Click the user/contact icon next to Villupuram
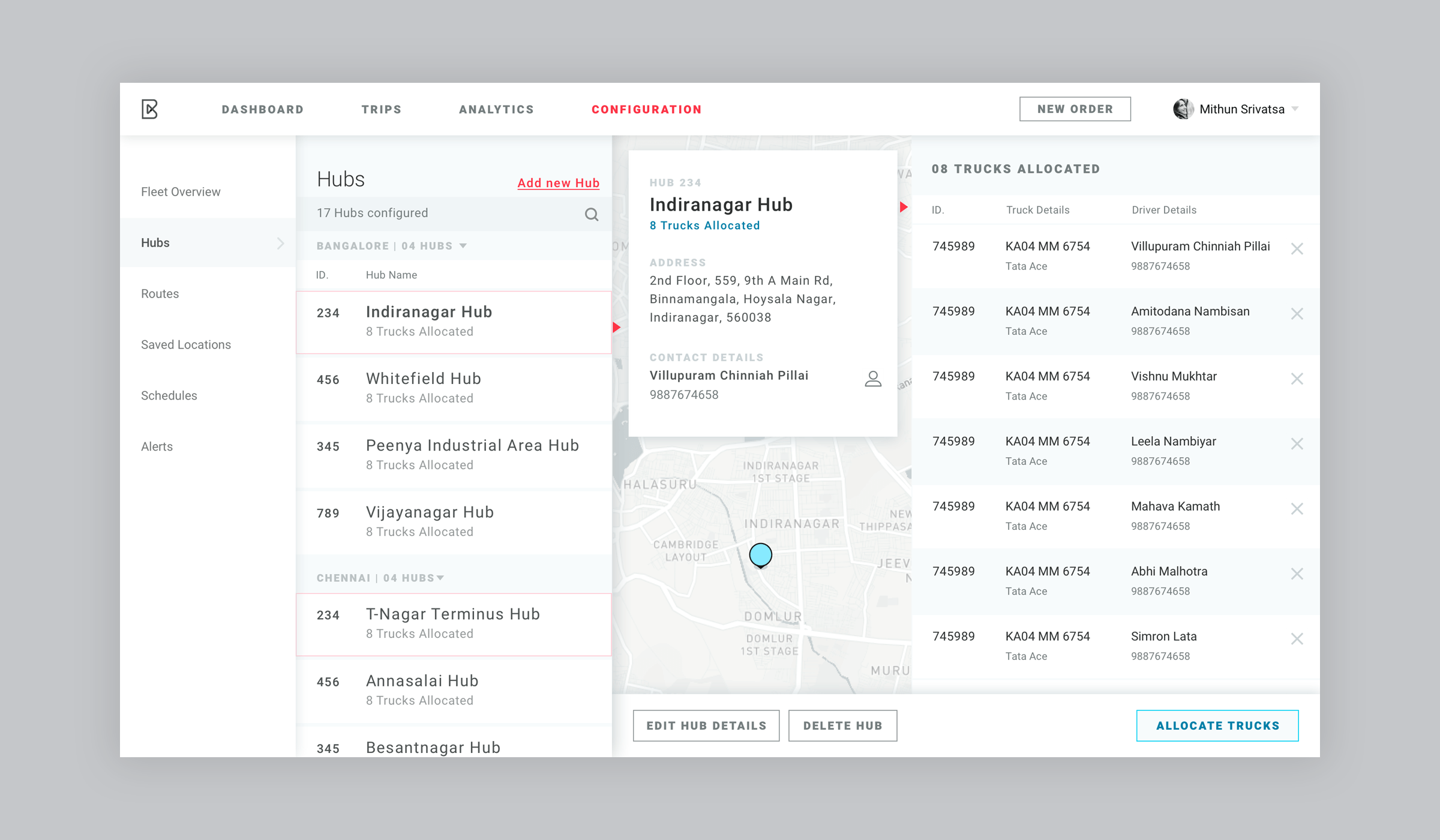Viewport: 1440px width, 840px height. pyautogui.click(x=871, y=380)
